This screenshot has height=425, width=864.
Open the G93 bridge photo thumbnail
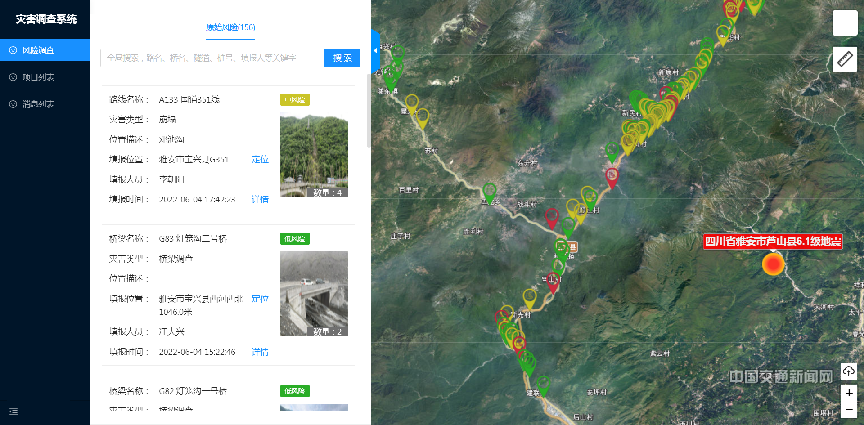313,293
